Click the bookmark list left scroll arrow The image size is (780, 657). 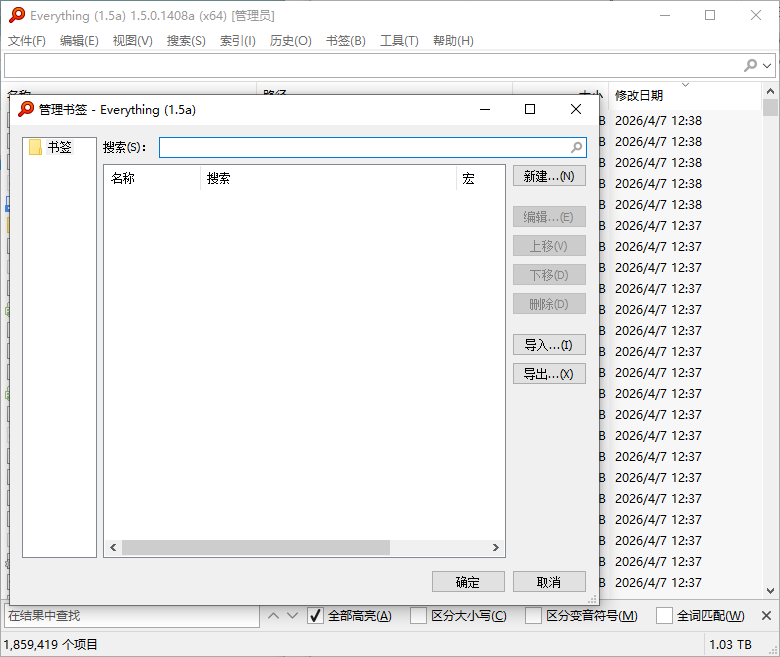113,548
